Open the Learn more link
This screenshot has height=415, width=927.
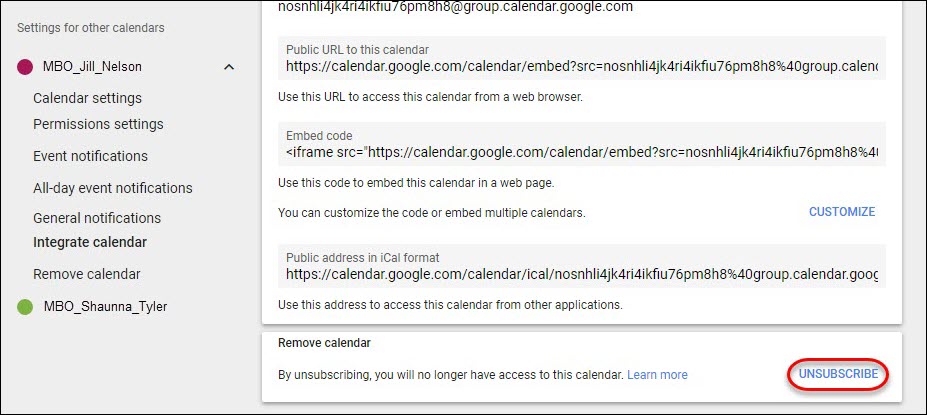pos(657,375)
